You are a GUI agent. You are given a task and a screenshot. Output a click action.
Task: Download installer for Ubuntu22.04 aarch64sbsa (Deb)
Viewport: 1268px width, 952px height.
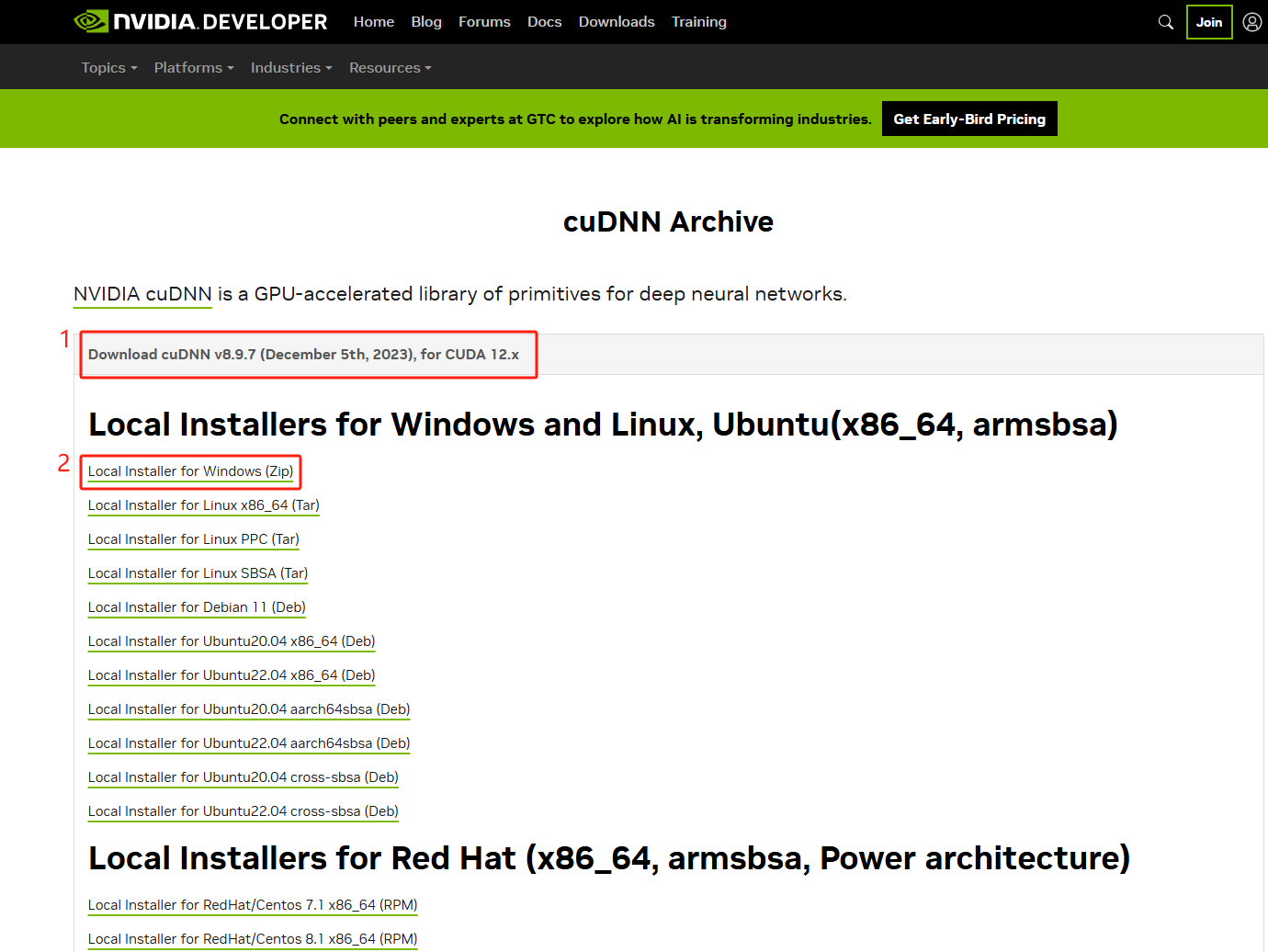[249, 743]
